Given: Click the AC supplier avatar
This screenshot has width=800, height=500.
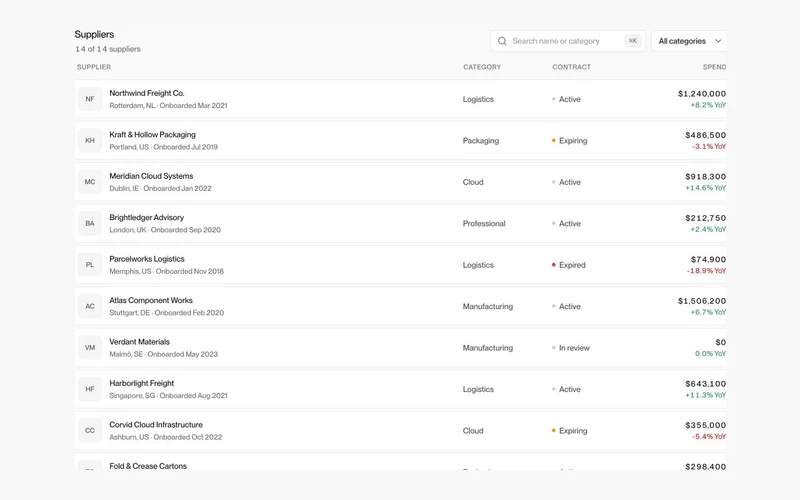Looking at the screenshot, I should click(x=90, y=306).
